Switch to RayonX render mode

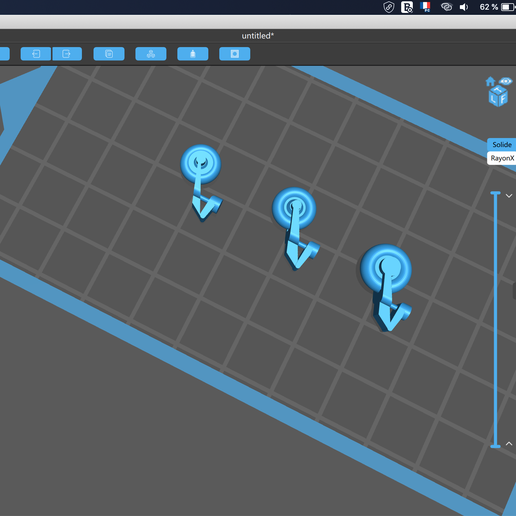[502, 158]
